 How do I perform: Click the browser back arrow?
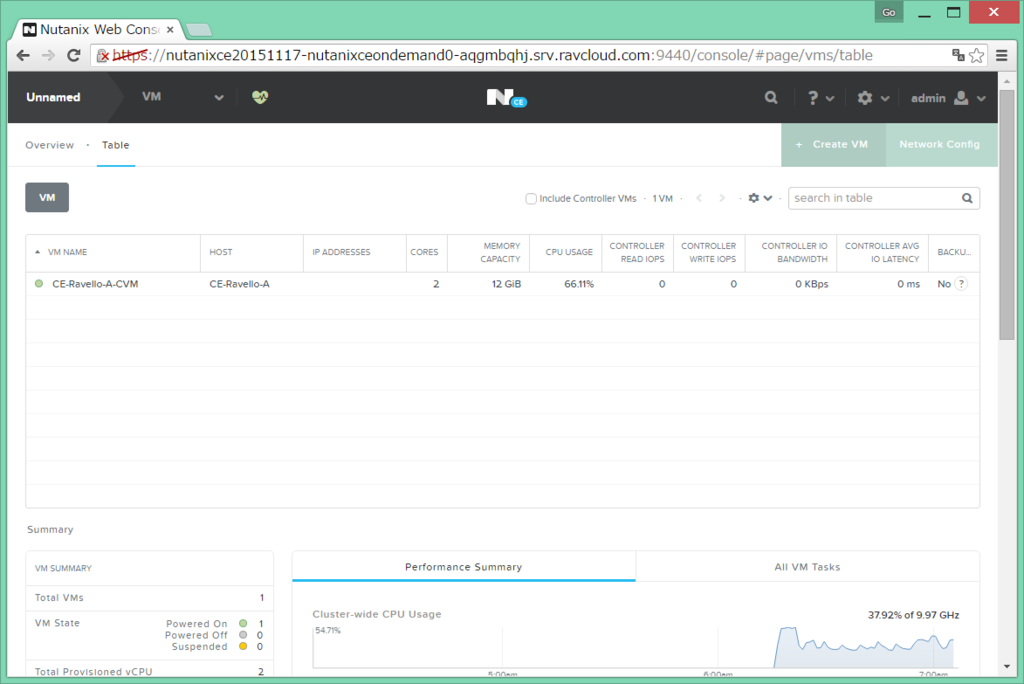coord(23,56)
